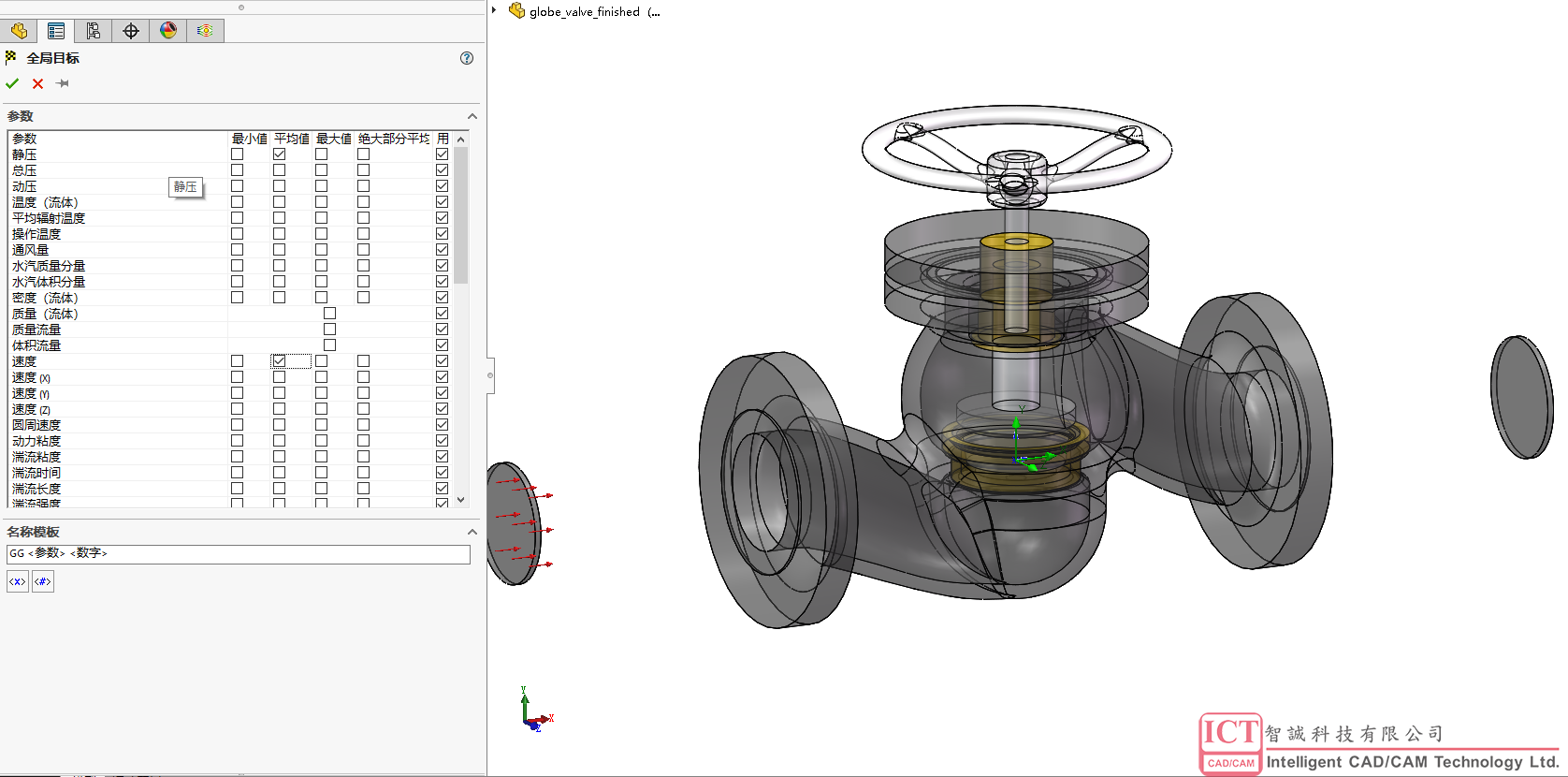Tick the 质量流量 goal checkbox
Image resolution: width=1568 pixels, height=777 pixels.
click(x=329, y=330)
